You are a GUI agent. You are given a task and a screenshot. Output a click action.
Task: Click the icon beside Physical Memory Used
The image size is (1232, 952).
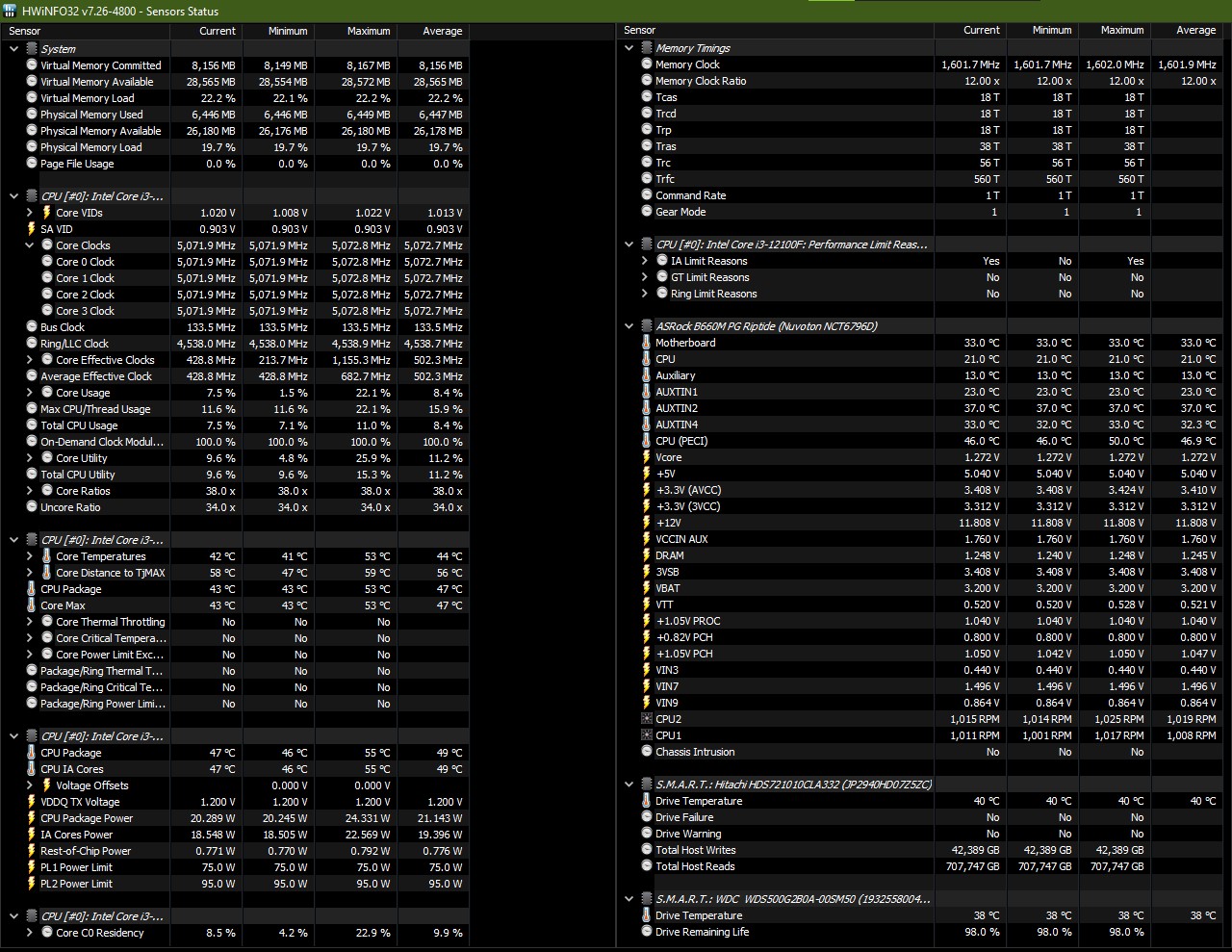click(32, 114)
